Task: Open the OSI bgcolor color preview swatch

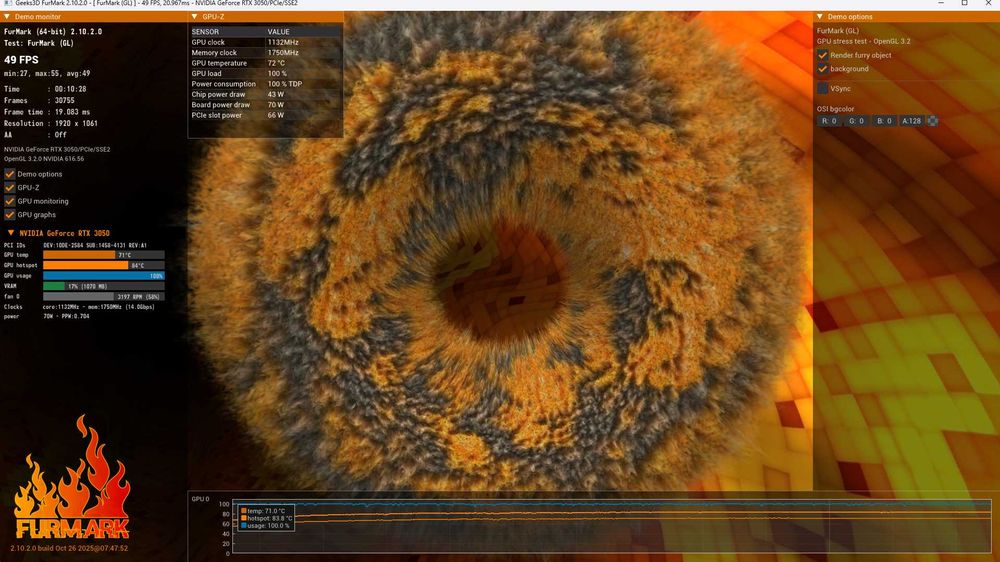Action: tap(932, 121)
